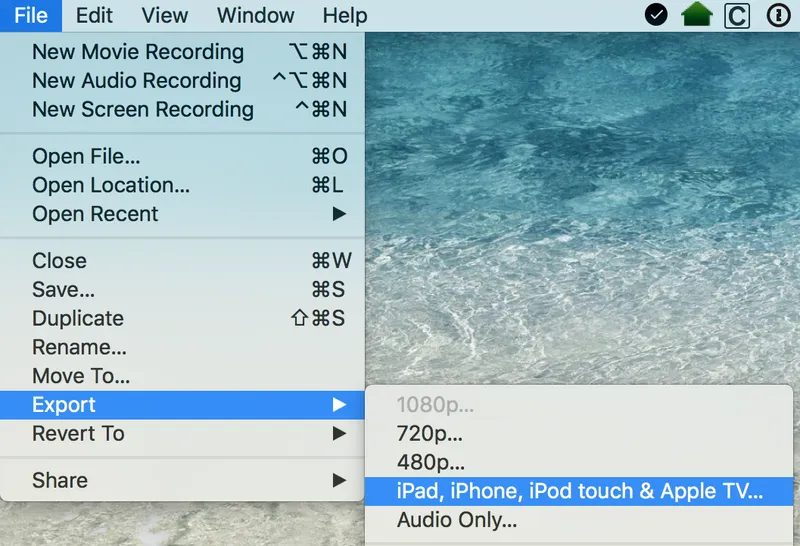This screenshot has height=546, width=800.
Task: Select New Screen Recording
Action: tap(182, 109)
